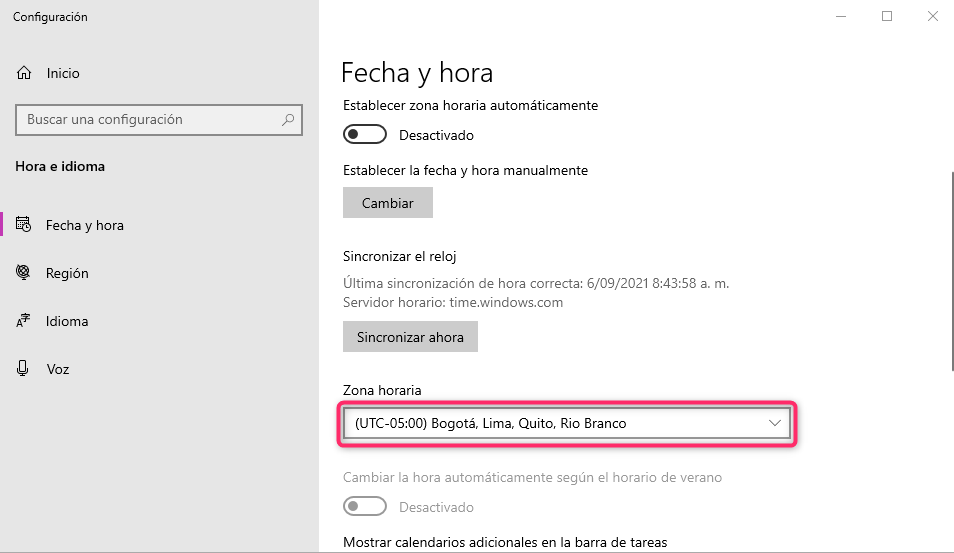Minimize the Configuración window
The image size is (954, 553).
pos(840,16)
